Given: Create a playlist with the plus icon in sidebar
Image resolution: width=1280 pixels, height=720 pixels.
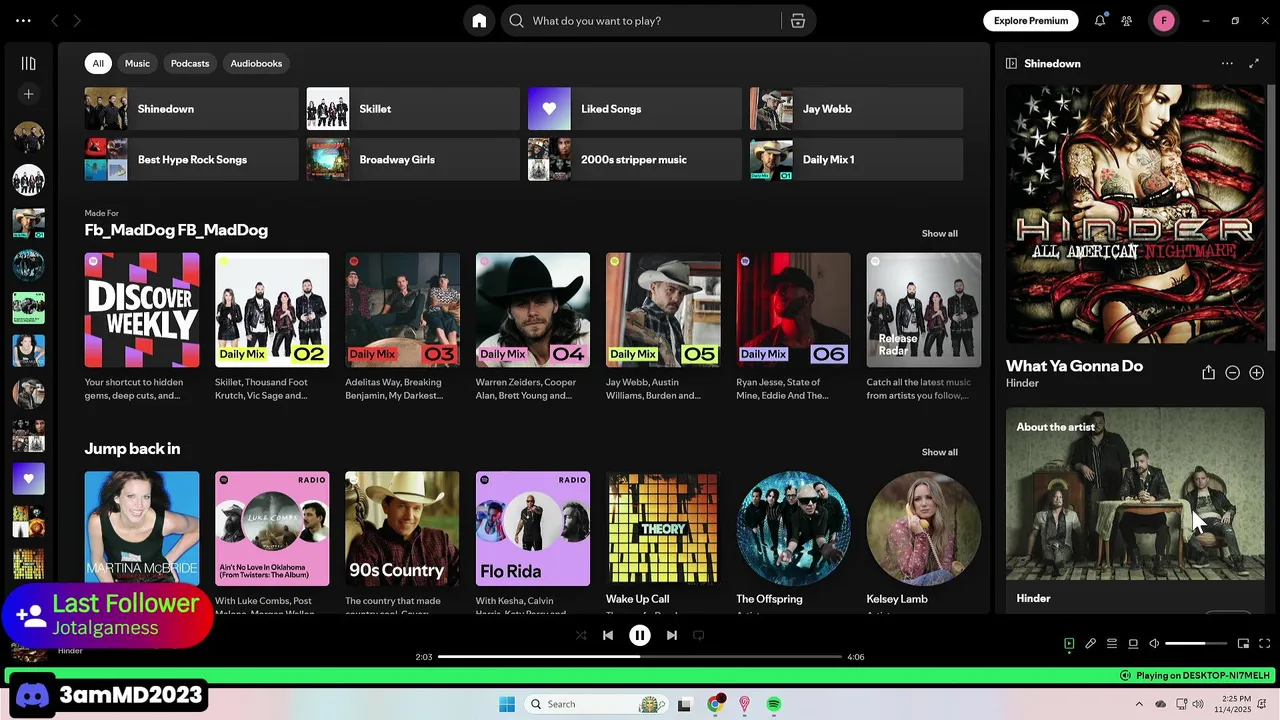Looking at the screenshot, I should 29,94.
